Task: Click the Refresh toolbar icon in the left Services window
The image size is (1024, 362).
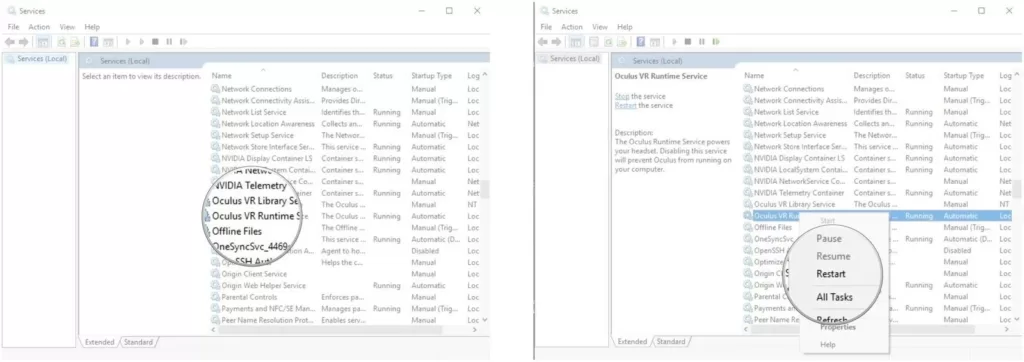Action: click(x=61, y=42)
